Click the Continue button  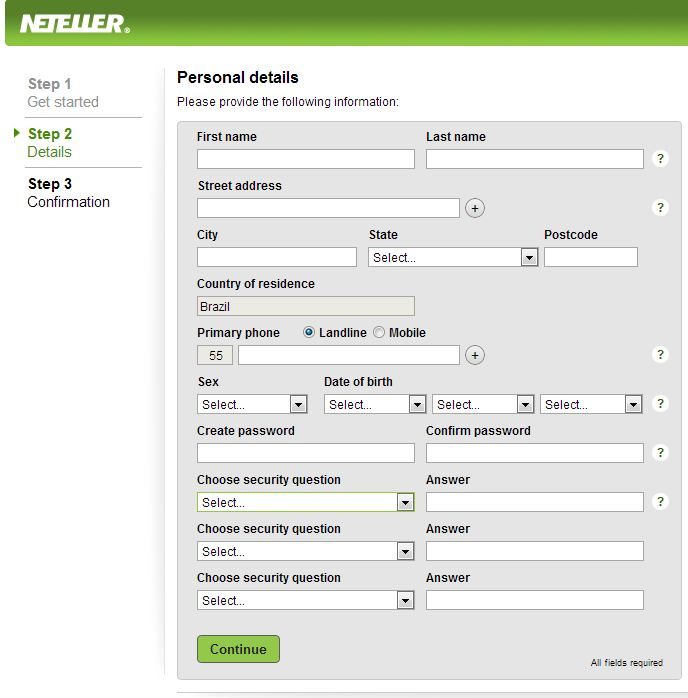click(x=238, y=649)
